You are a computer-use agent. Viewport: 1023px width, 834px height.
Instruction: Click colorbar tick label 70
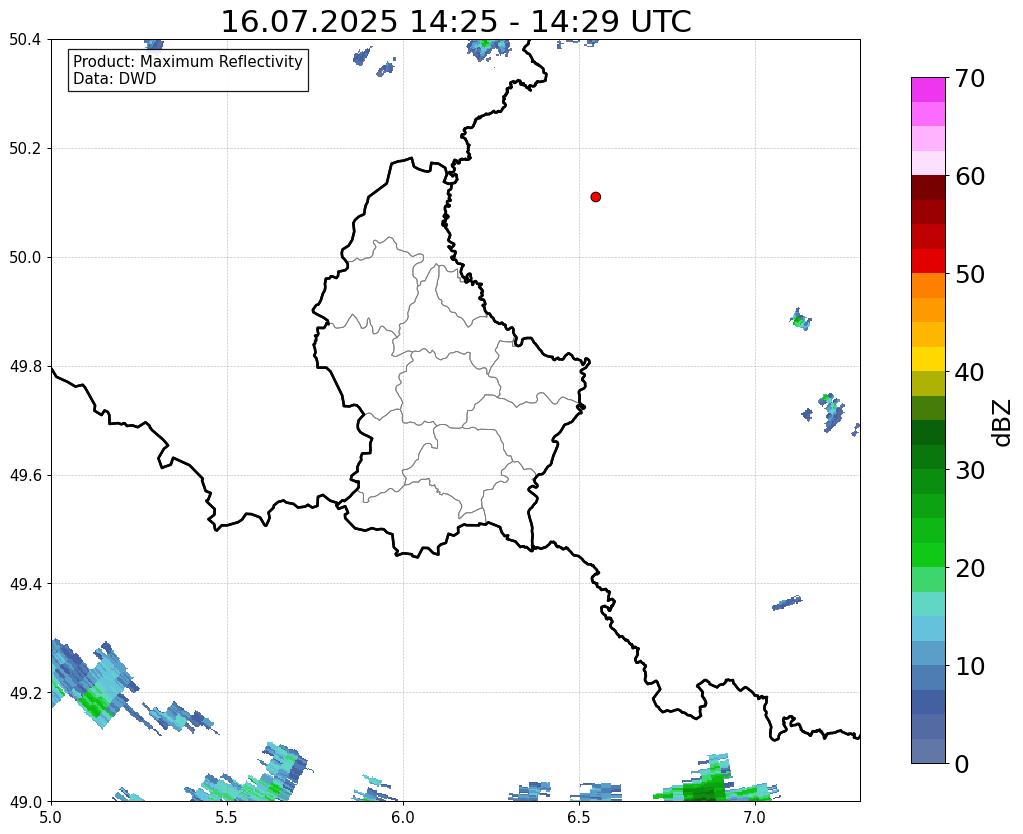click(970, 78)
